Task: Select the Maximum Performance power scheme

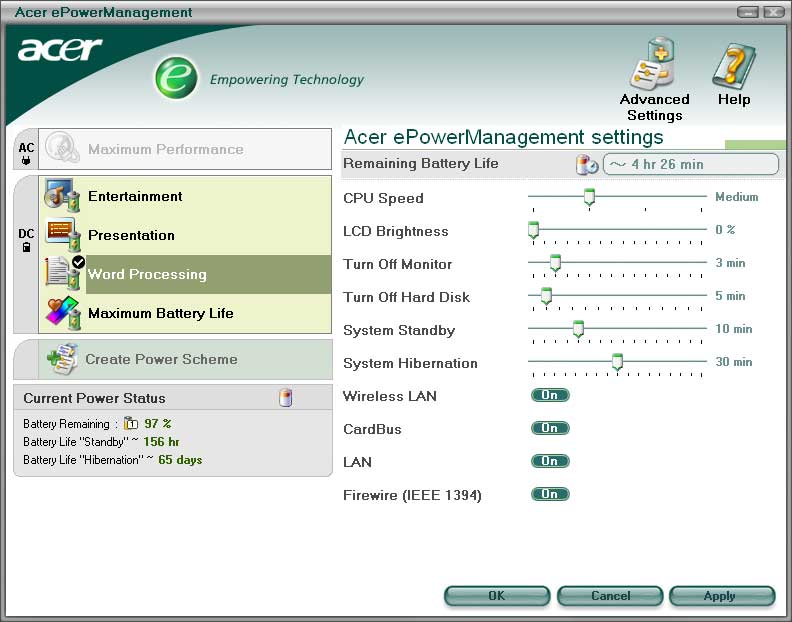Action: (185, 149)
